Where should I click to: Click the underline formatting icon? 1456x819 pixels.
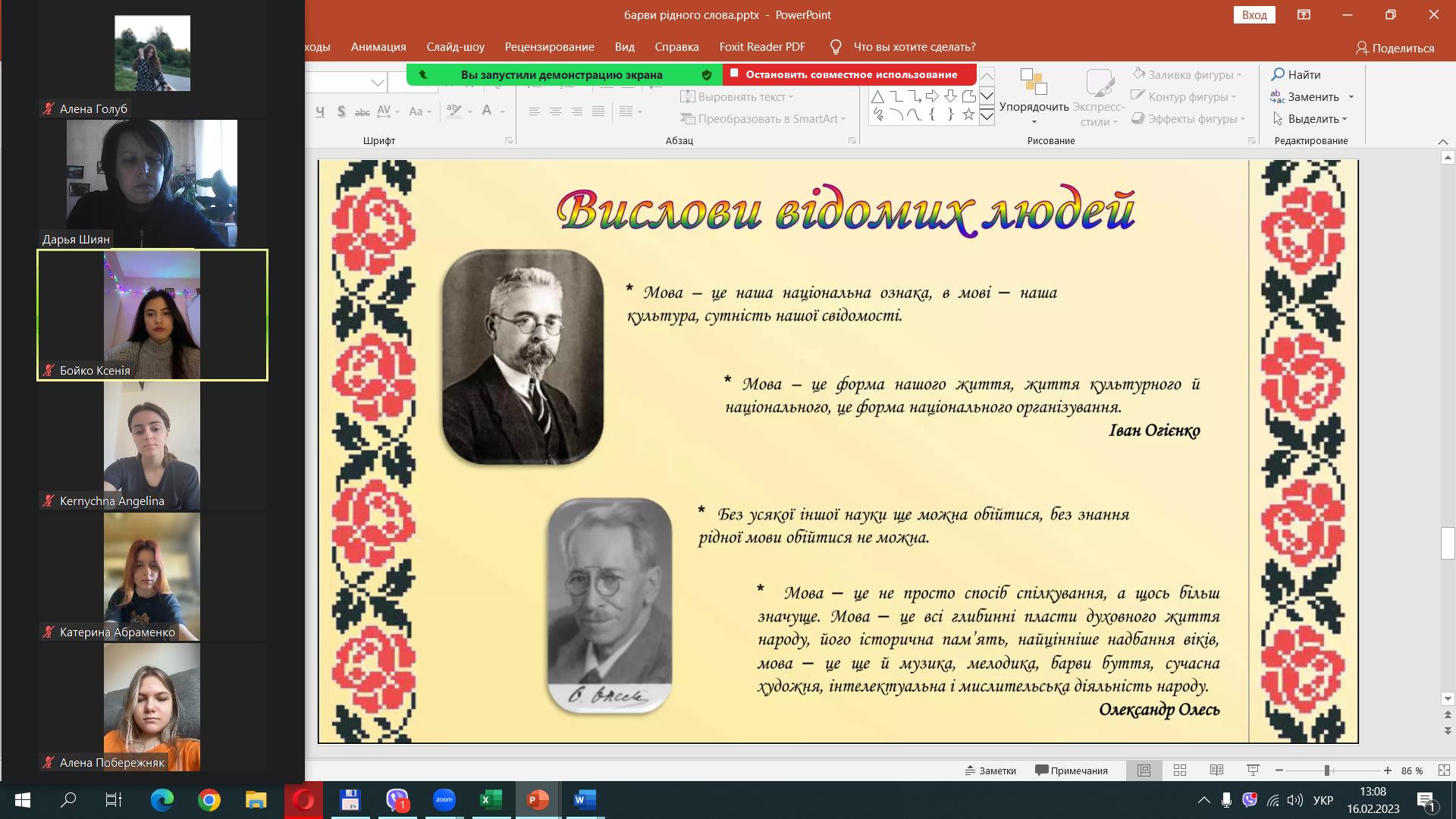(320, 111)
